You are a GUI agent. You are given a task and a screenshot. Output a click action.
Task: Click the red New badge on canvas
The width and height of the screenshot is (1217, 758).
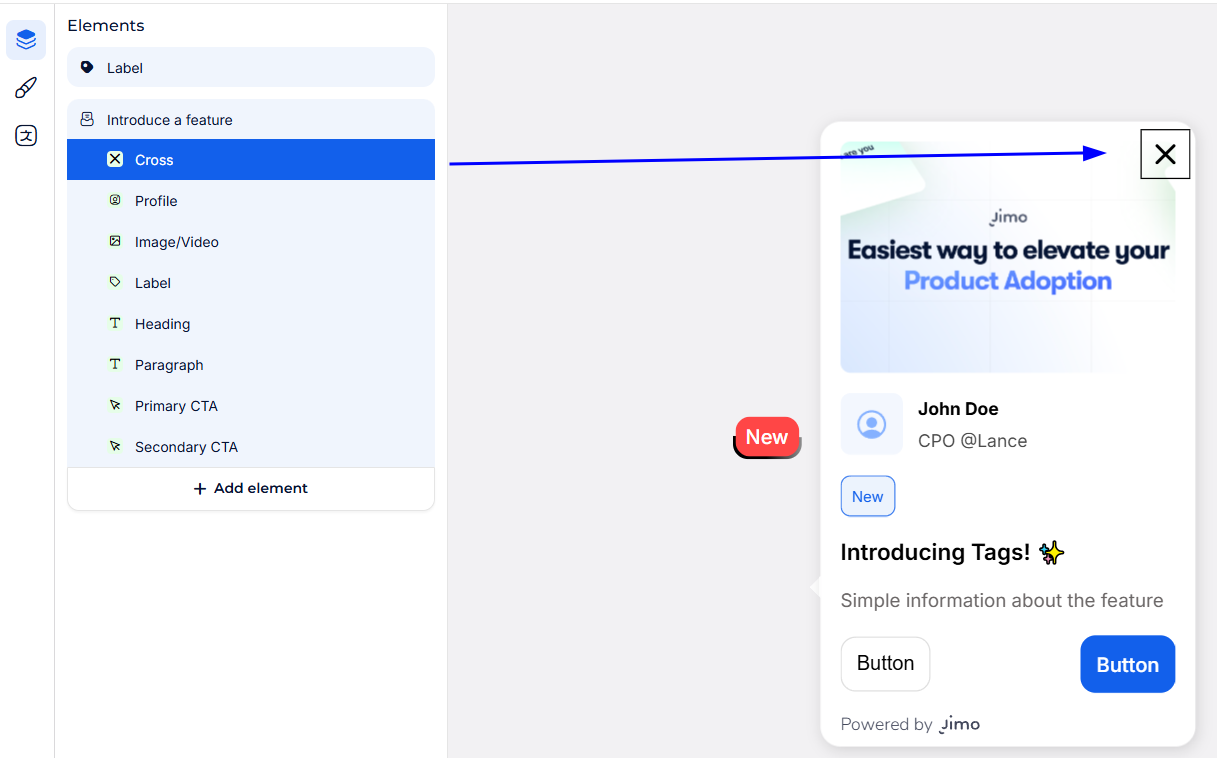pos(767,437)
